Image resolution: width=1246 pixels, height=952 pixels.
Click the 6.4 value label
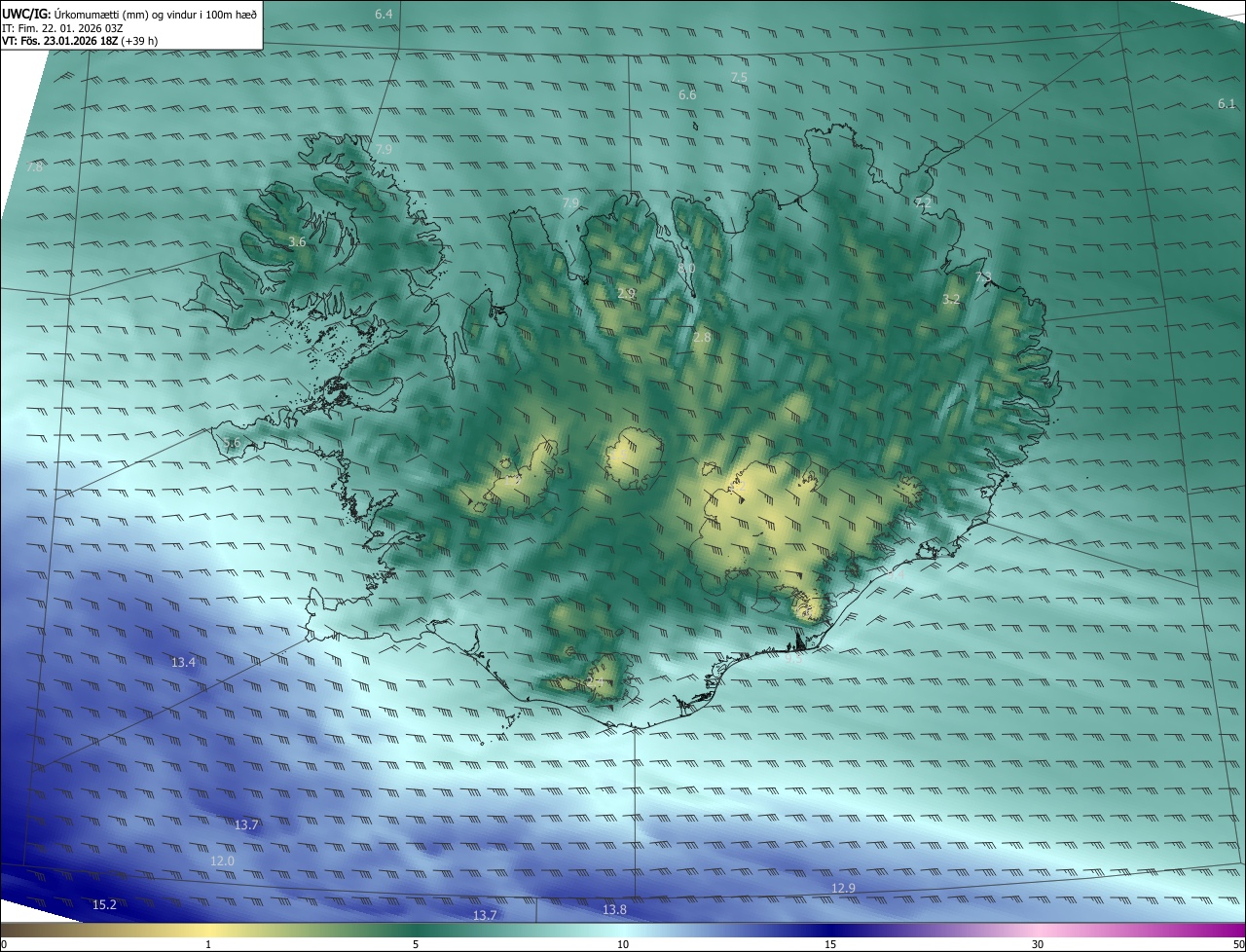(384, 14)
